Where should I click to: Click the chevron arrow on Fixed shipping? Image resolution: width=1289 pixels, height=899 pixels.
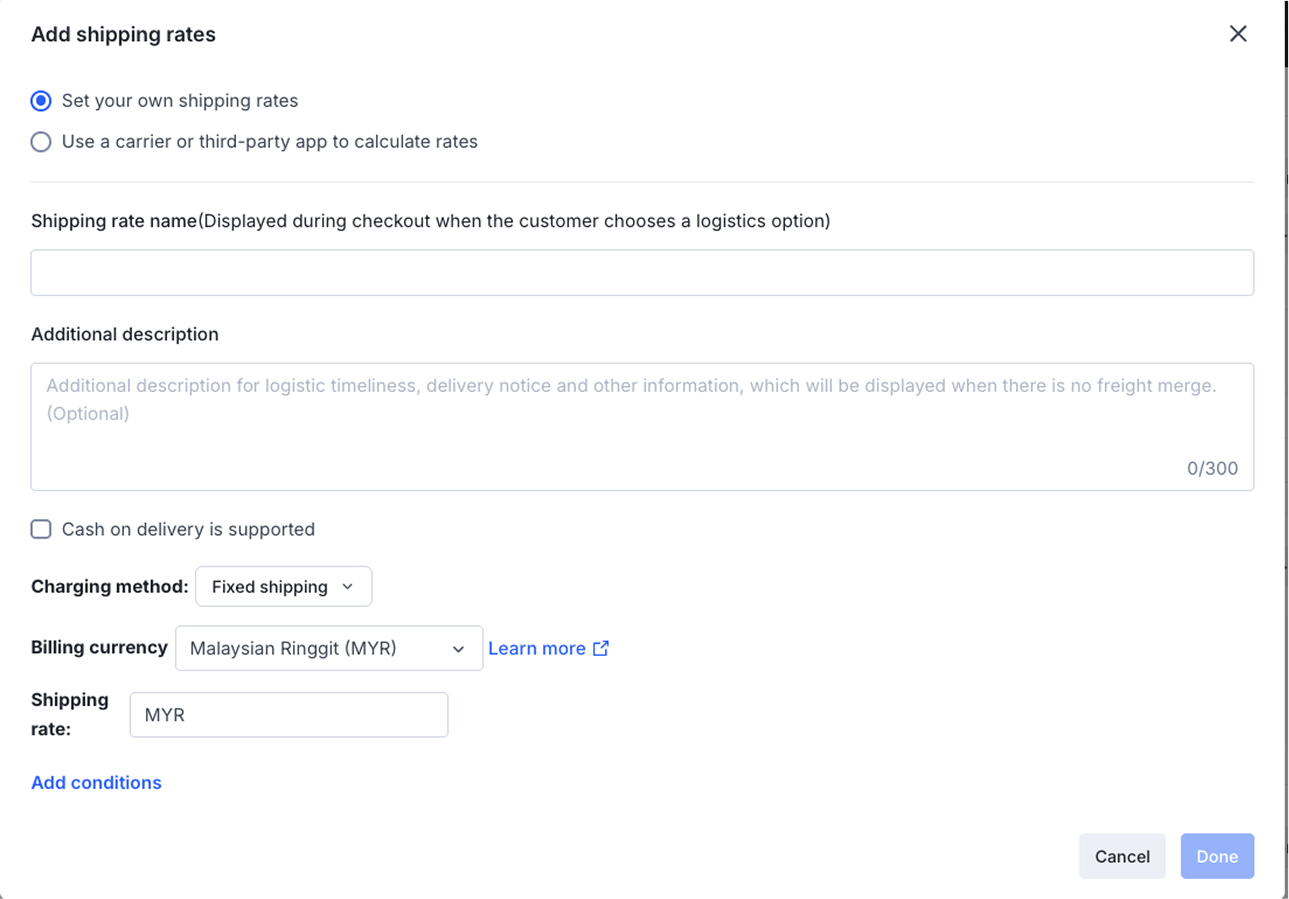(348, 587)
